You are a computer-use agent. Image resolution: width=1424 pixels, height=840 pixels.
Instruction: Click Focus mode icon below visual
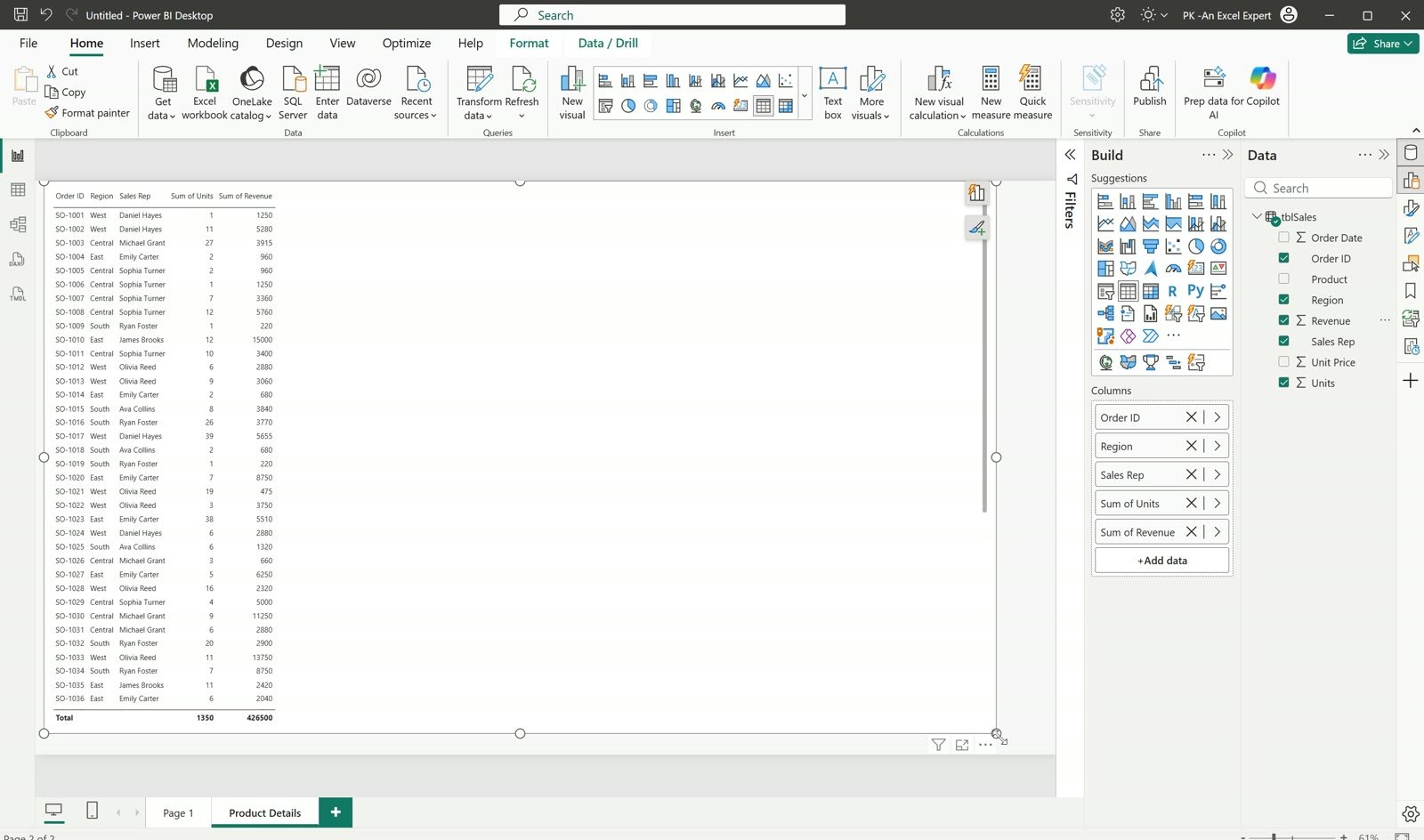[x=962, y=745]
